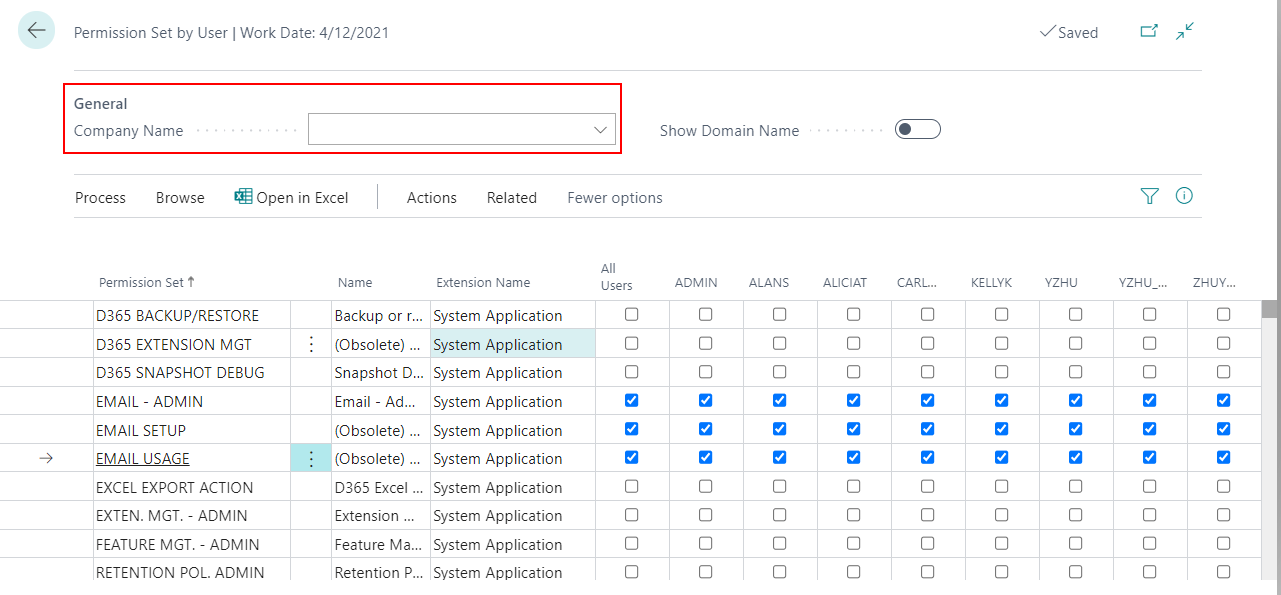Click the Fewer options link
The width and height of the screenshot is (1281, 595).
click(x=614, y=197)
